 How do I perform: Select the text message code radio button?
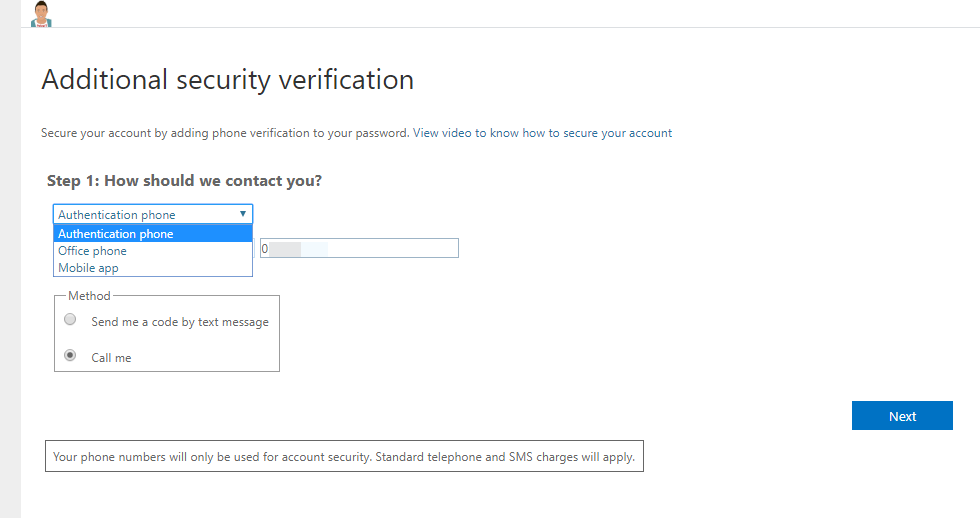click(x=70, y=319)
